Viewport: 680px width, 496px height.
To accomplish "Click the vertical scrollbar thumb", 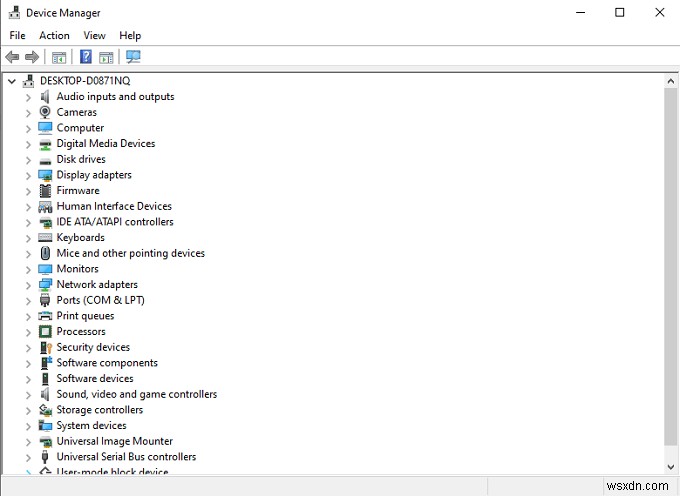I will coord(670,267).
